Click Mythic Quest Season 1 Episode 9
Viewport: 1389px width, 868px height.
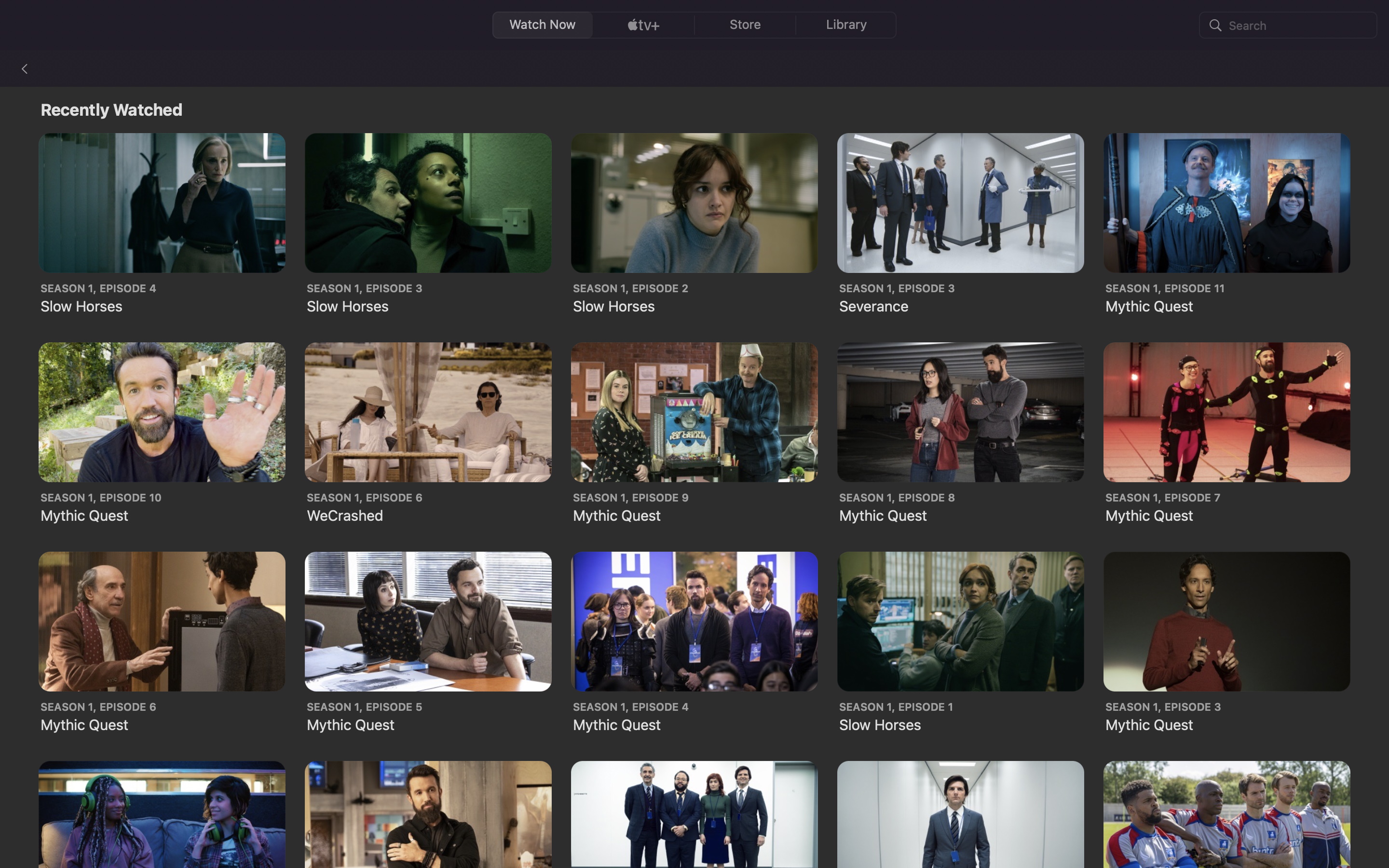(694, 412)
